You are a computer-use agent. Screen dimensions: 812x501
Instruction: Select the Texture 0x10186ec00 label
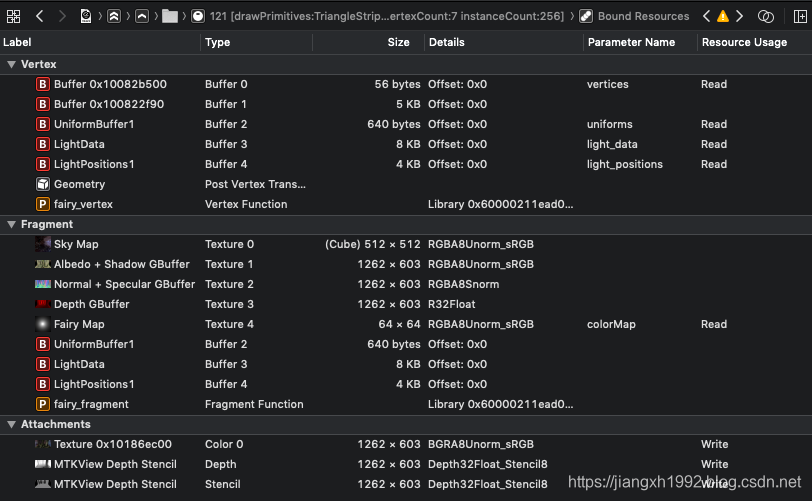pyautogui.click(x=113, y=444)
